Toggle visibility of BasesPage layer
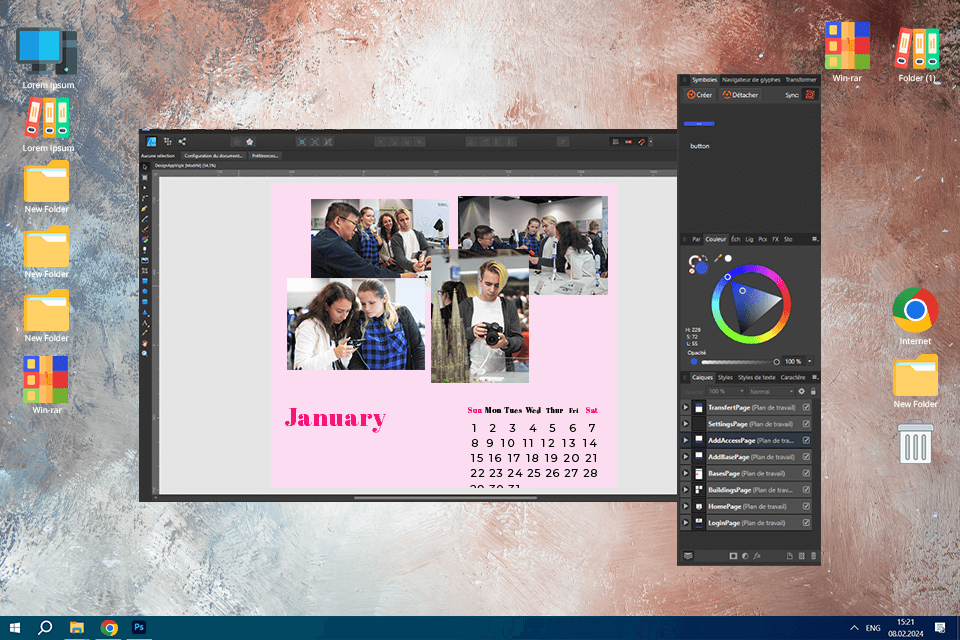Screen dimensions: 960x640 tap(806, 473)
